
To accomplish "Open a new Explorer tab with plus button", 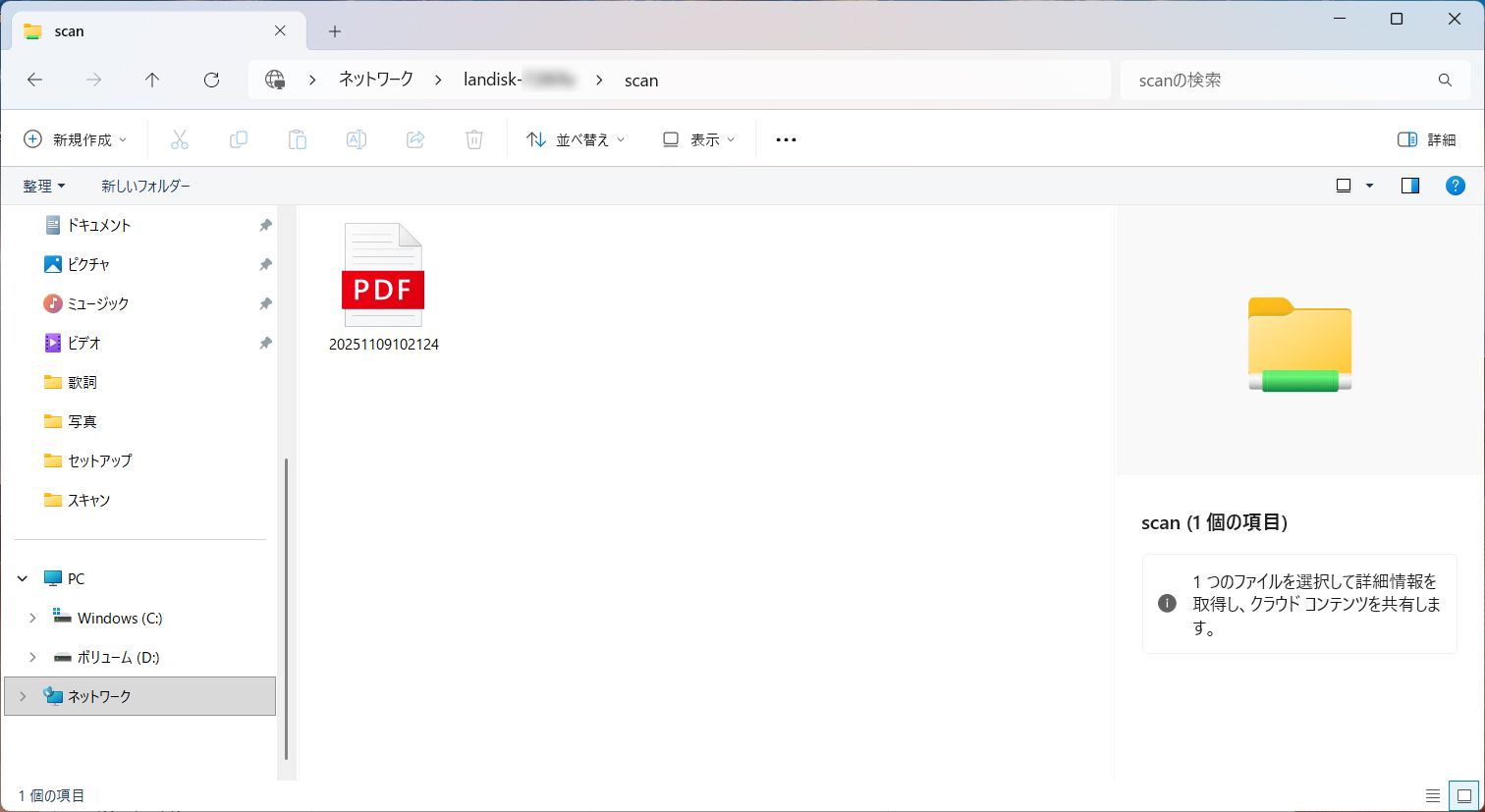I will pos(334,30).
